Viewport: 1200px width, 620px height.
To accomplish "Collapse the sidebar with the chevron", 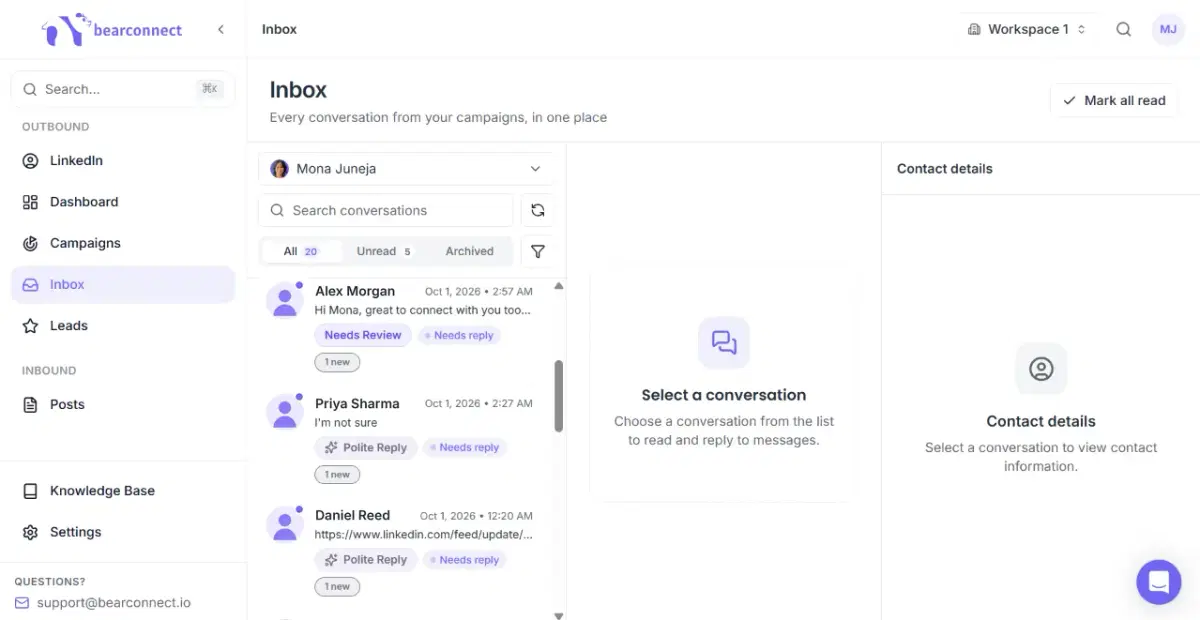I will point(221,30).
